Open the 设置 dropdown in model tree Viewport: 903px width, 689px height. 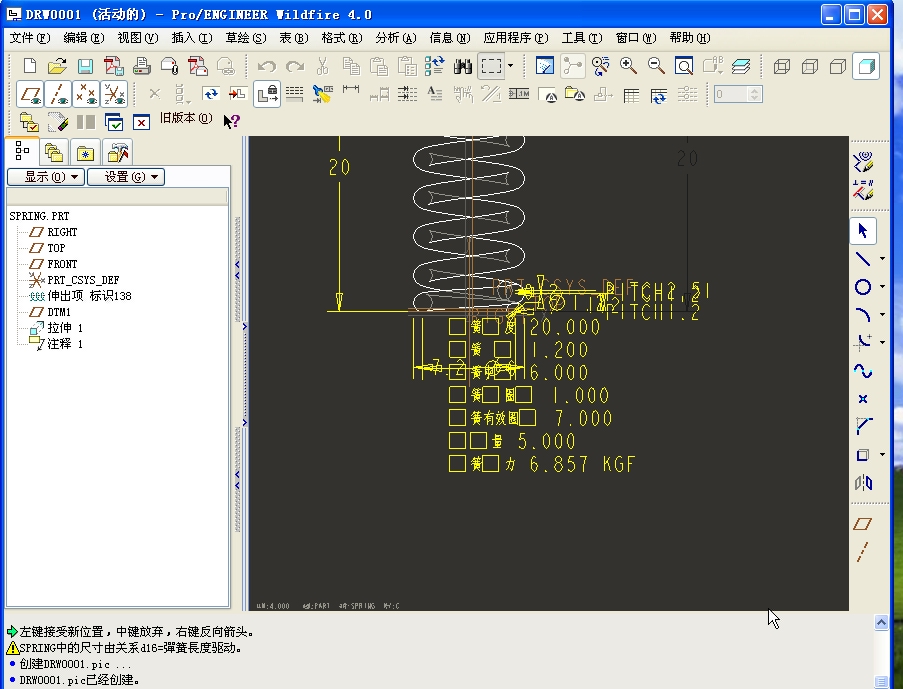[126, 177]
